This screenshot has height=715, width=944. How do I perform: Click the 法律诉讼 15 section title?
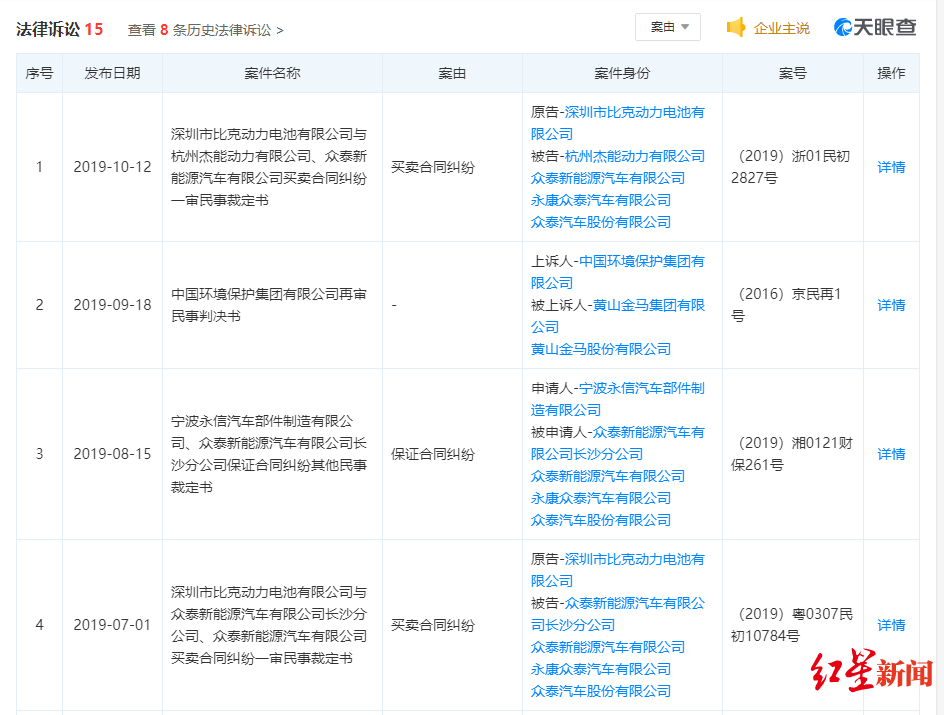click(x=60, y=29)
